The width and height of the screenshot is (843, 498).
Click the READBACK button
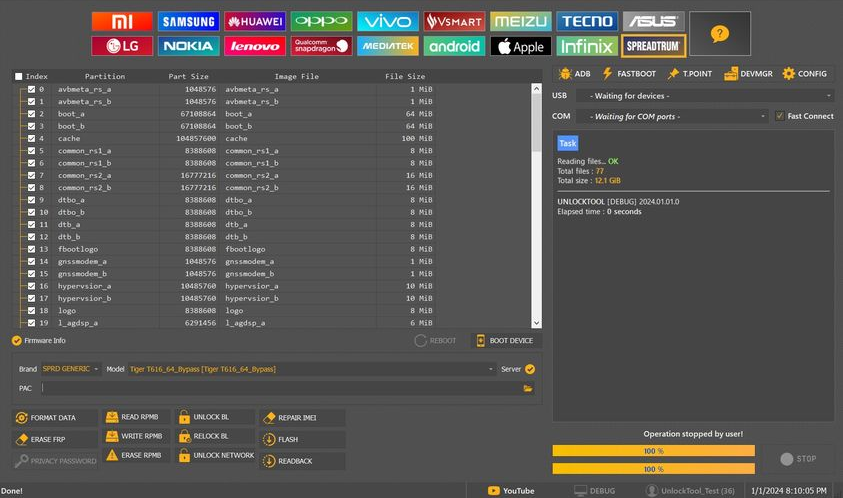tap(303, 461)
